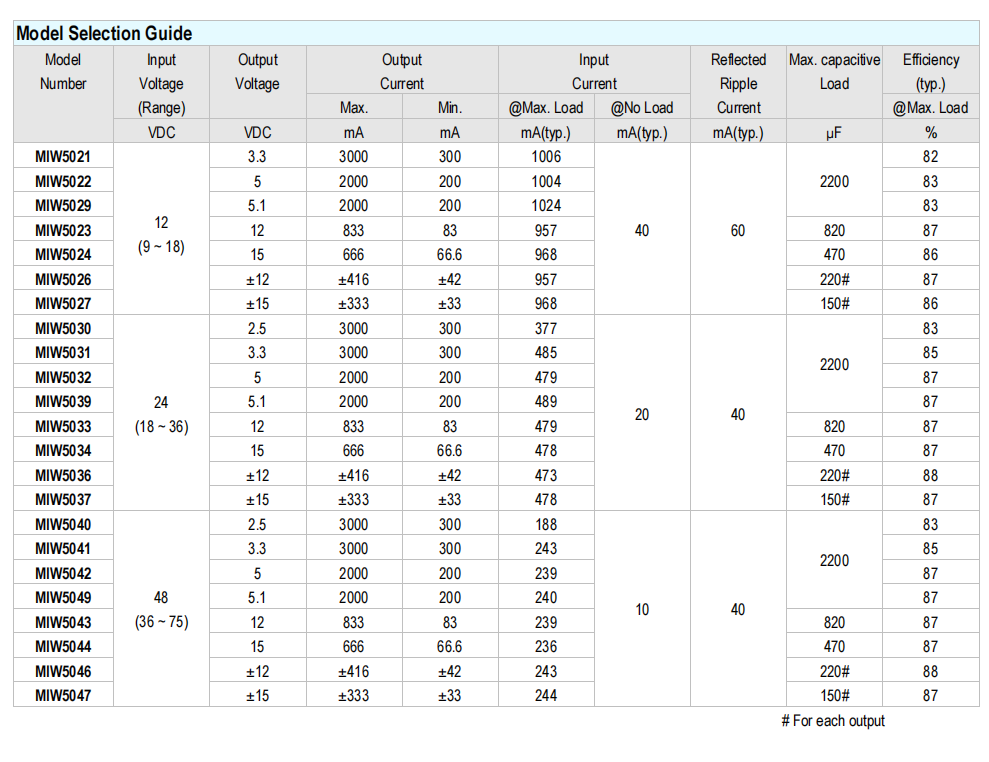Image resolution: width=989 pixels, height=762 pixels.
Task: Click the 1006 input current value
Action: coord(546,156)
